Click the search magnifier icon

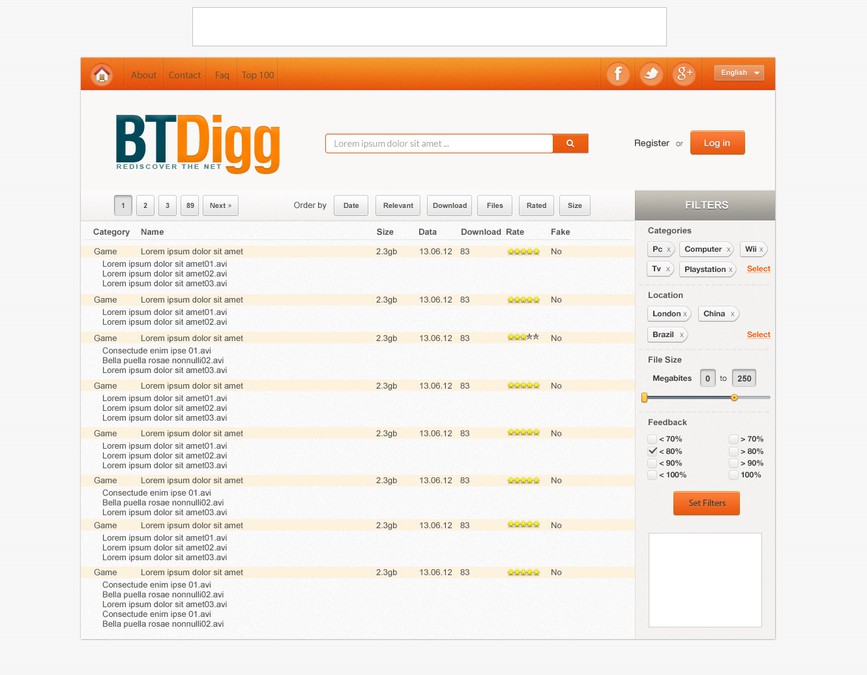(570, 143)
